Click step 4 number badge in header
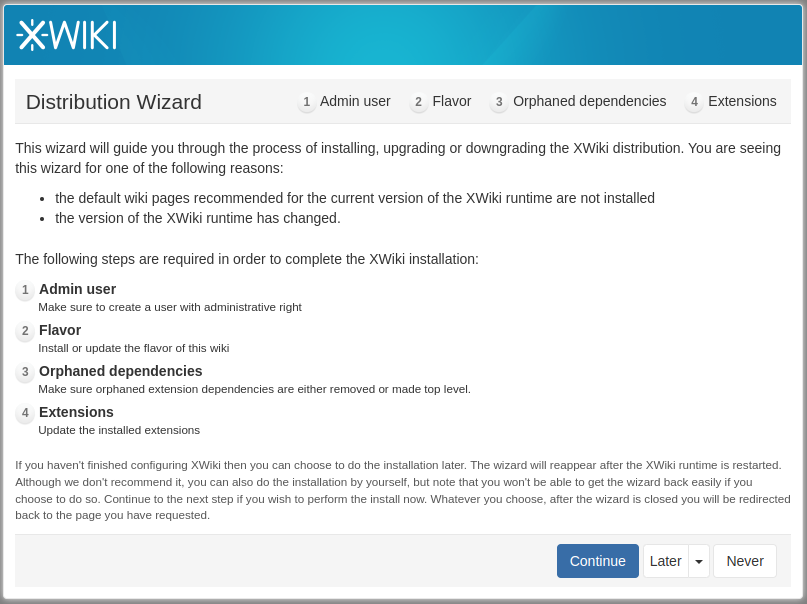The height and width of the screenshot is (604, 807). pos(694,102)
